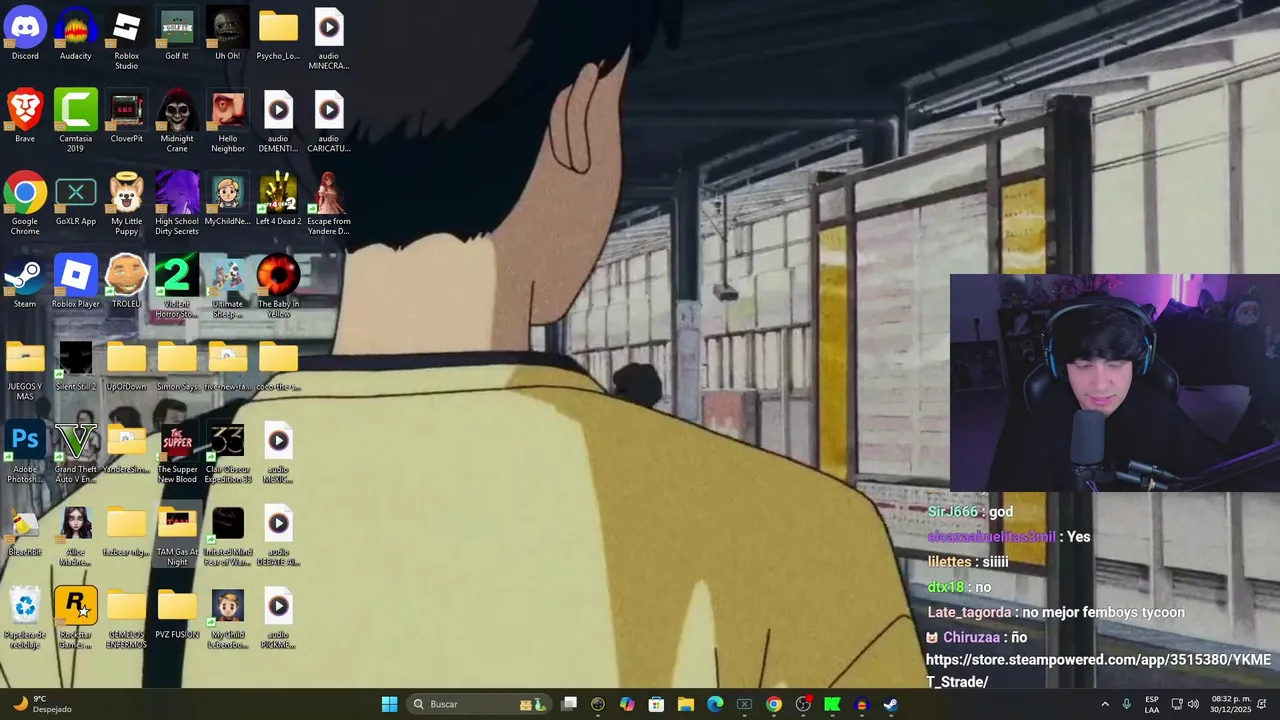This screenshot has height=720, width=1280.
Task: Select the Violent Horror Sto... icon
Action: click(177, 287)
